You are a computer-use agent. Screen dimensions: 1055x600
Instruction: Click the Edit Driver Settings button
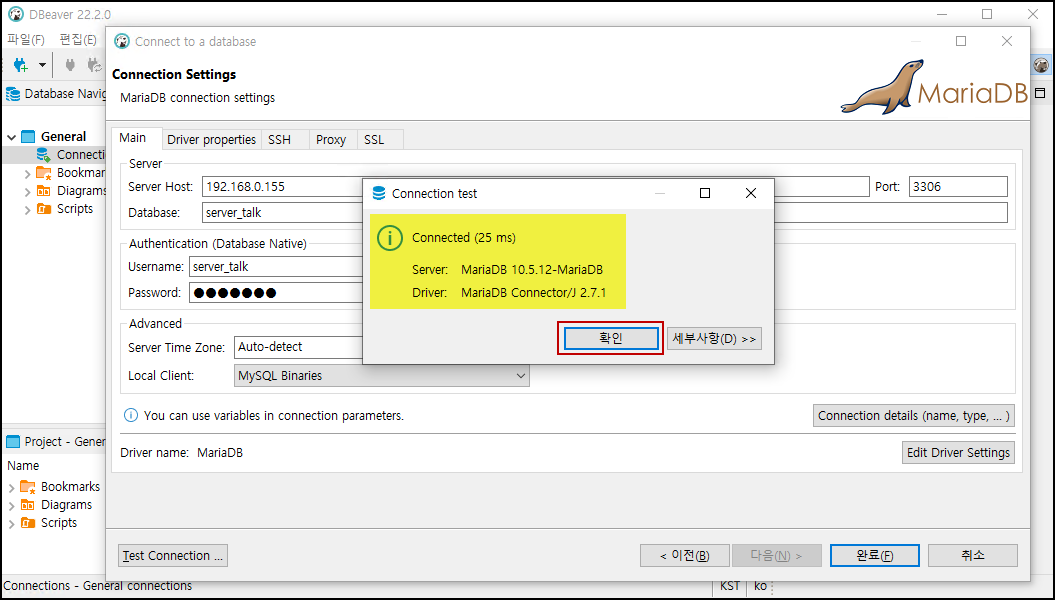point(958,453)
